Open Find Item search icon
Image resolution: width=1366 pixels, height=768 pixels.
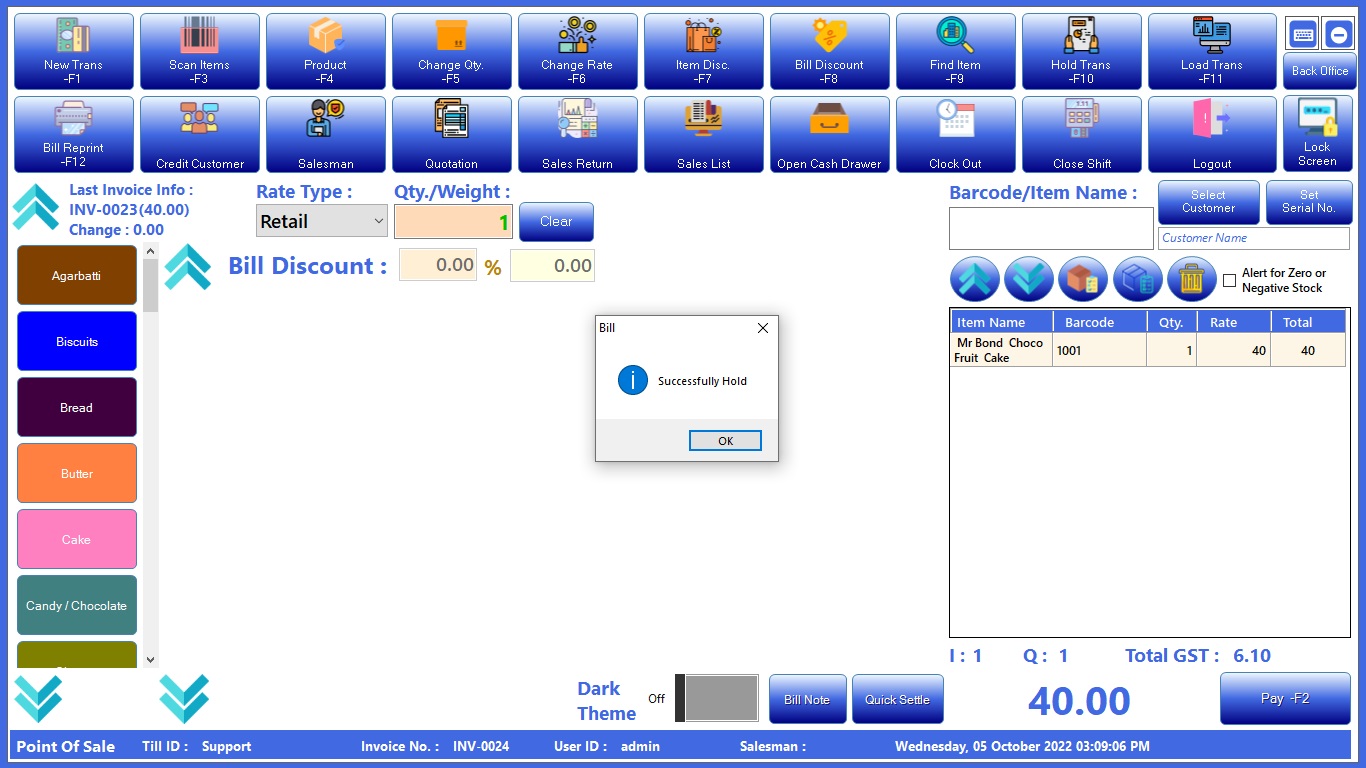pyautogui.click(x=955, y=51)
